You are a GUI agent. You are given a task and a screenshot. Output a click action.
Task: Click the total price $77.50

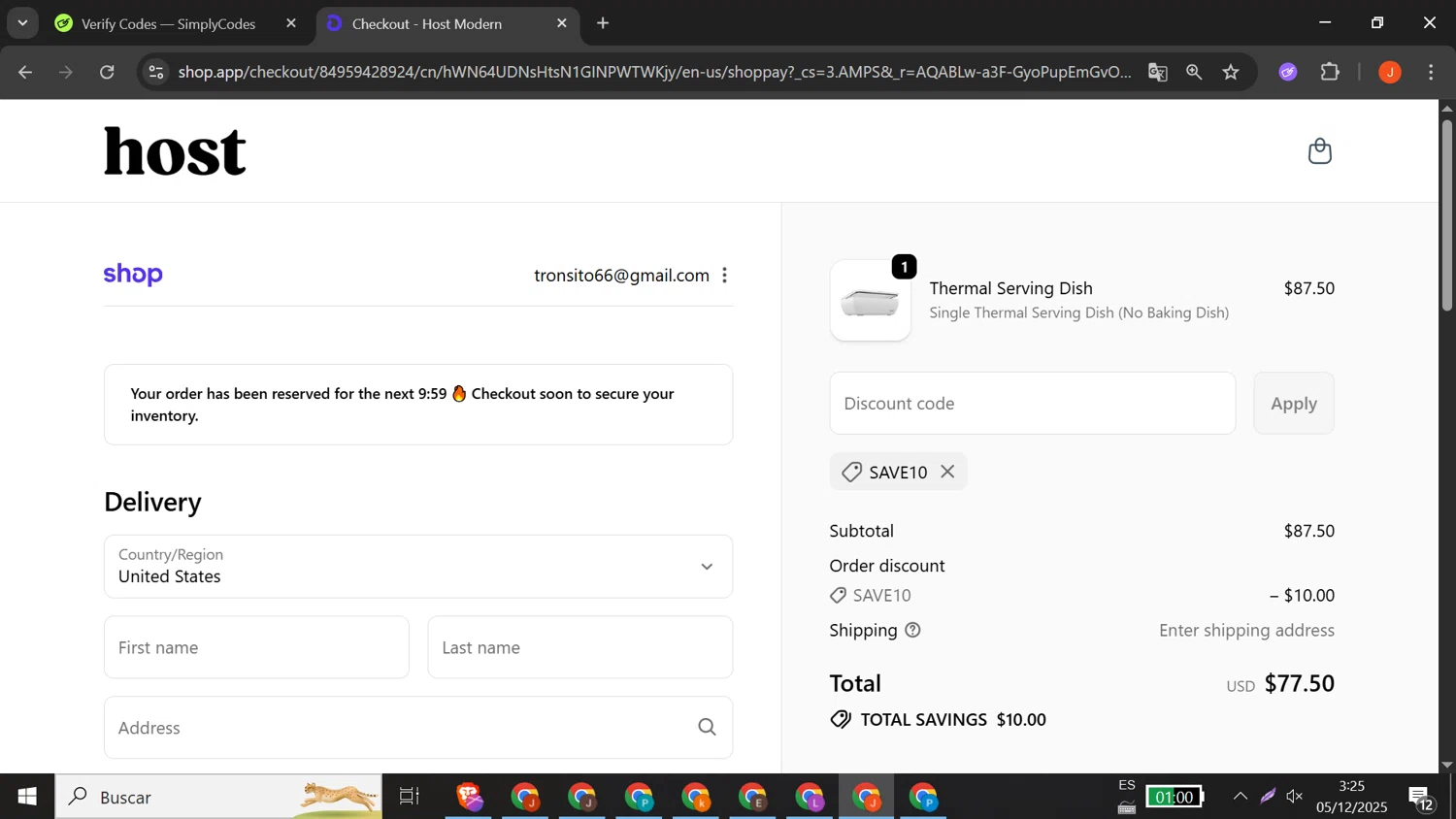pos(1300,683)
